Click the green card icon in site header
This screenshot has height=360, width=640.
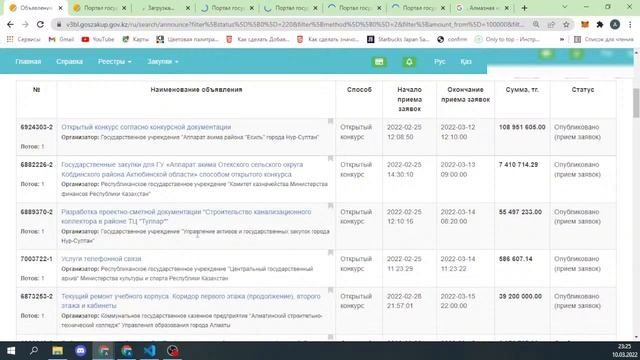coord(379,62)
